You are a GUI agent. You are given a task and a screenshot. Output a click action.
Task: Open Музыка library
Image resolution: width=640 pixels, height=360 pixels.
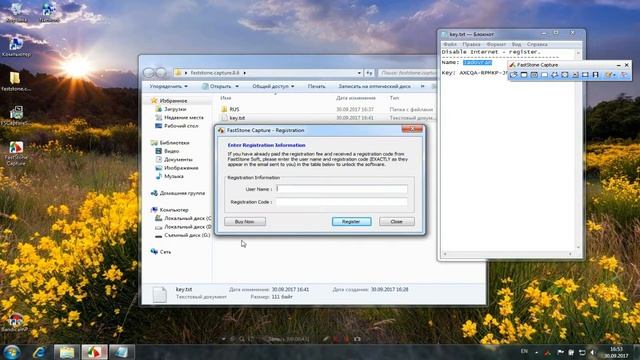point(173,176)
